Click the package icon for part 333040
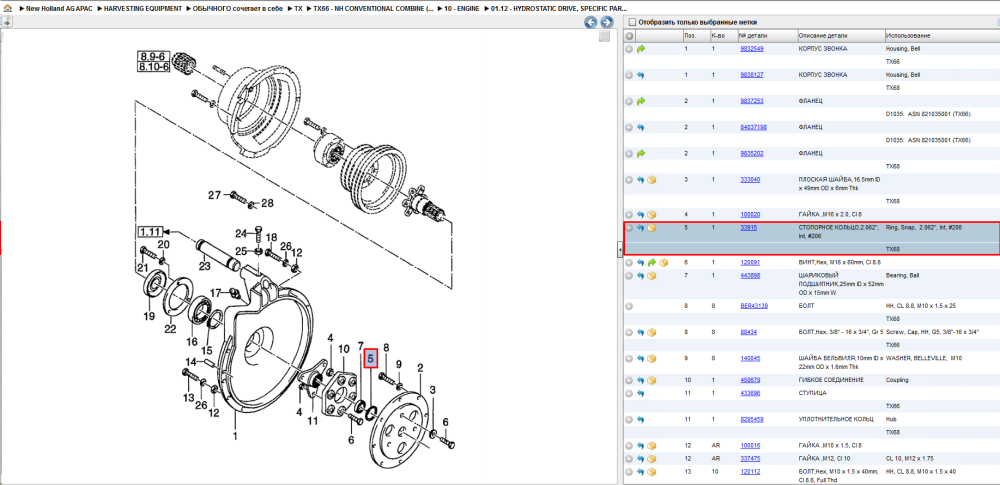 tap(652, 180)
